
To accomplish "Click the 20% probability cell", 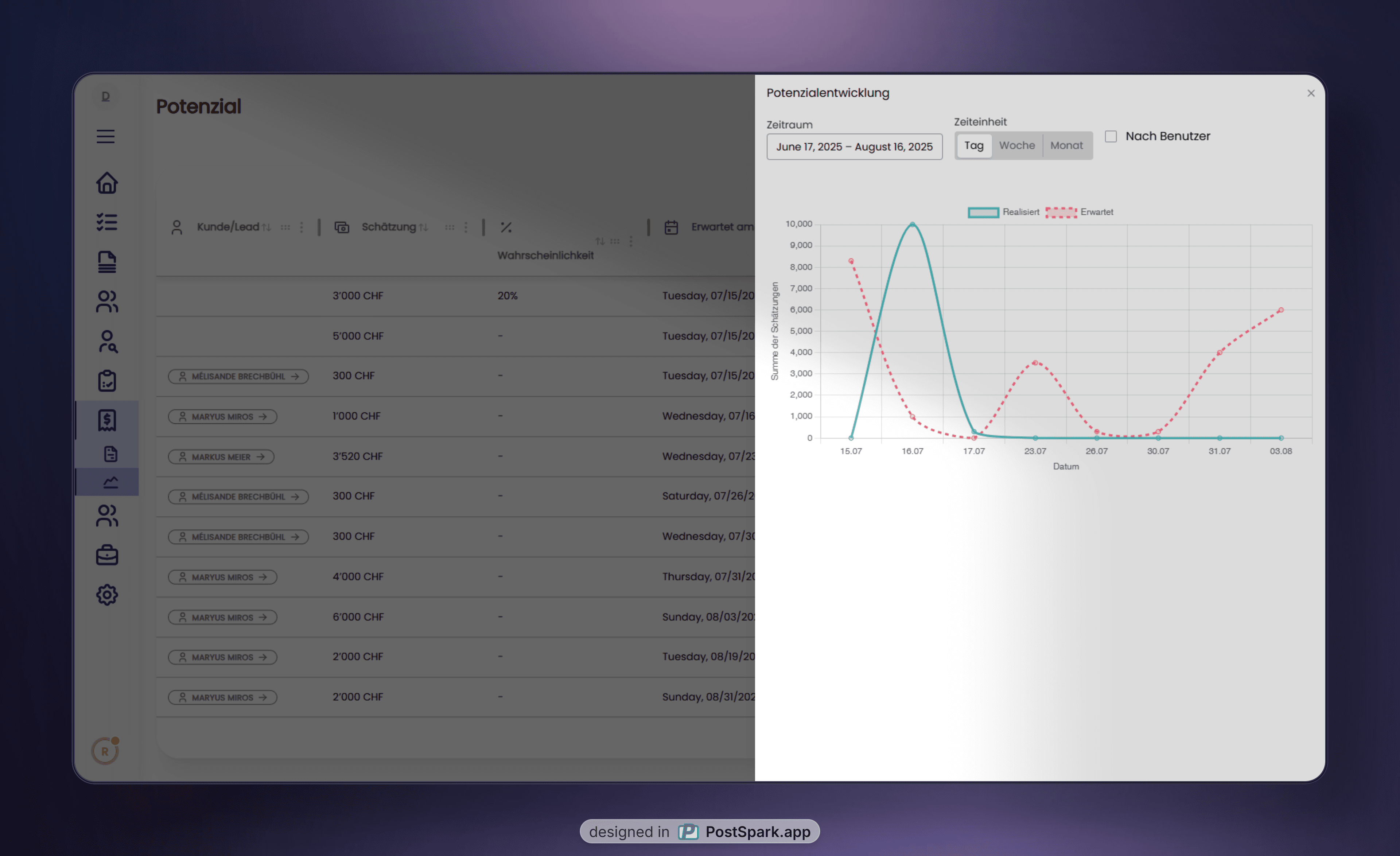I will click(507, 296).
